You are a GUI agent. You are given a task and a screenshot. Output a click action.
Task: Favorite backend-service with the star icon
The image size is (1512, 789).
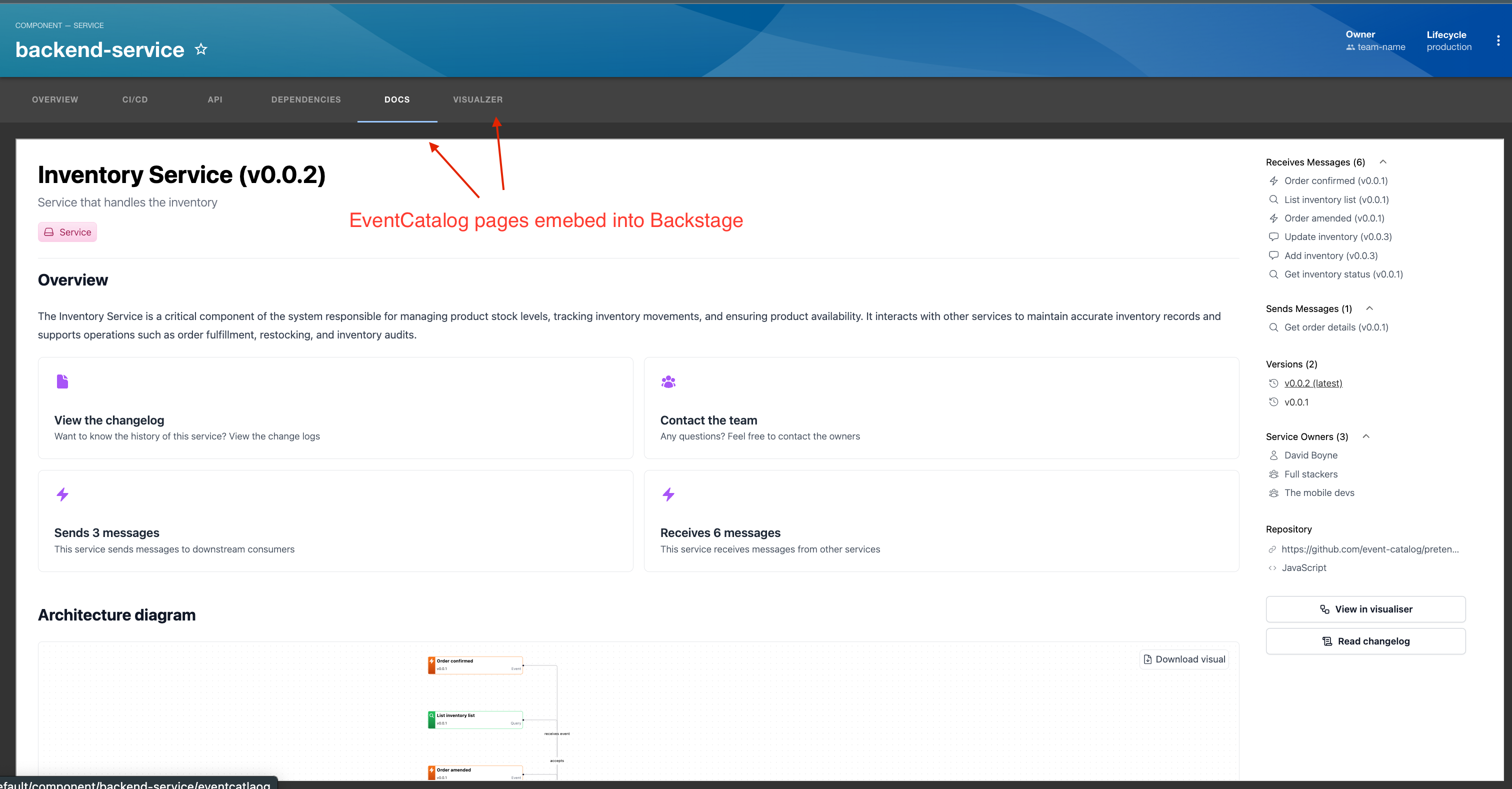[200, 49]
